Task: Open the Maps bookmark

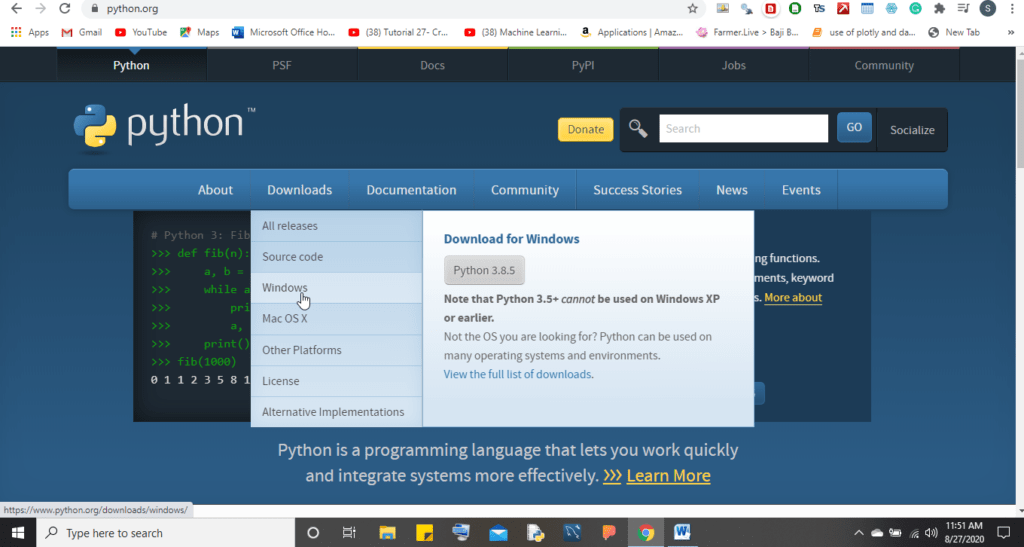Action: 200,32
